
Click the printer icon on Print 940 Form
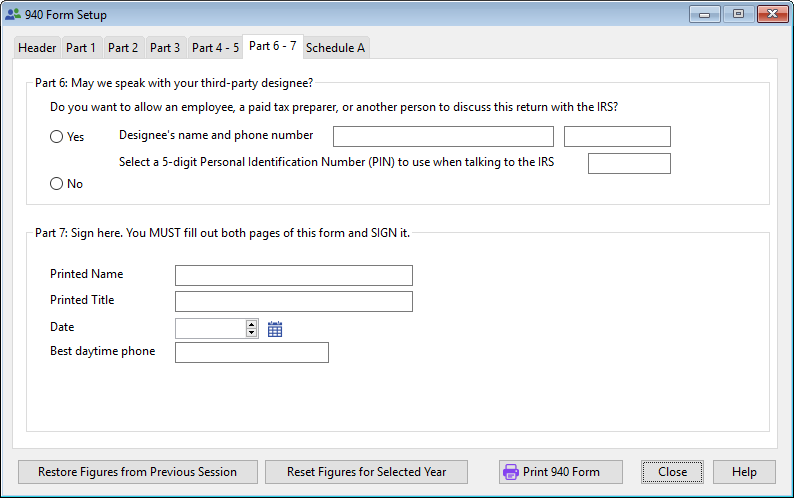(510, 472)
